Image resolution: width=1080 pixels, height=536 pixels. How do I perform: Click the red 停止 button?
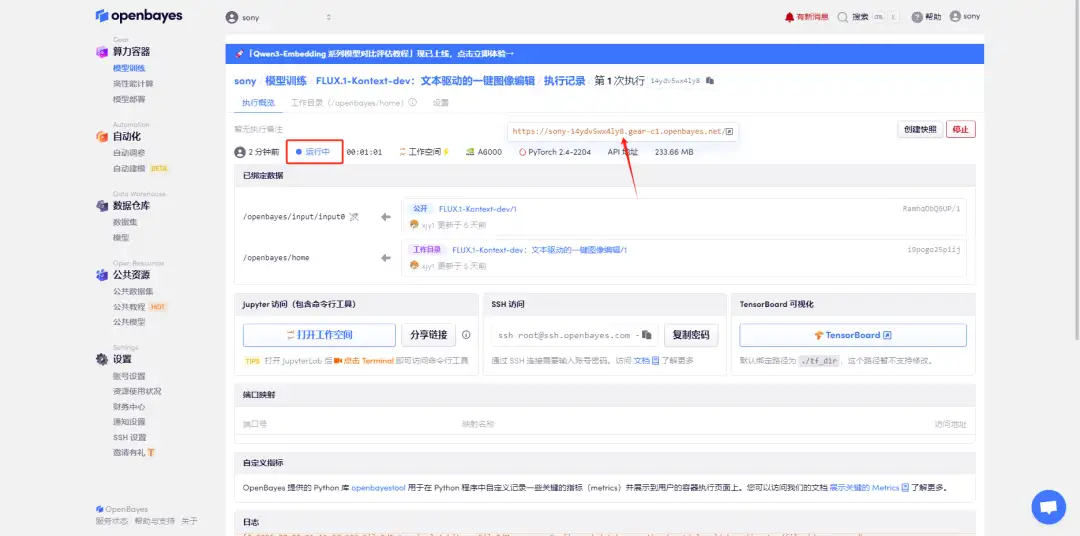(960, 130)
